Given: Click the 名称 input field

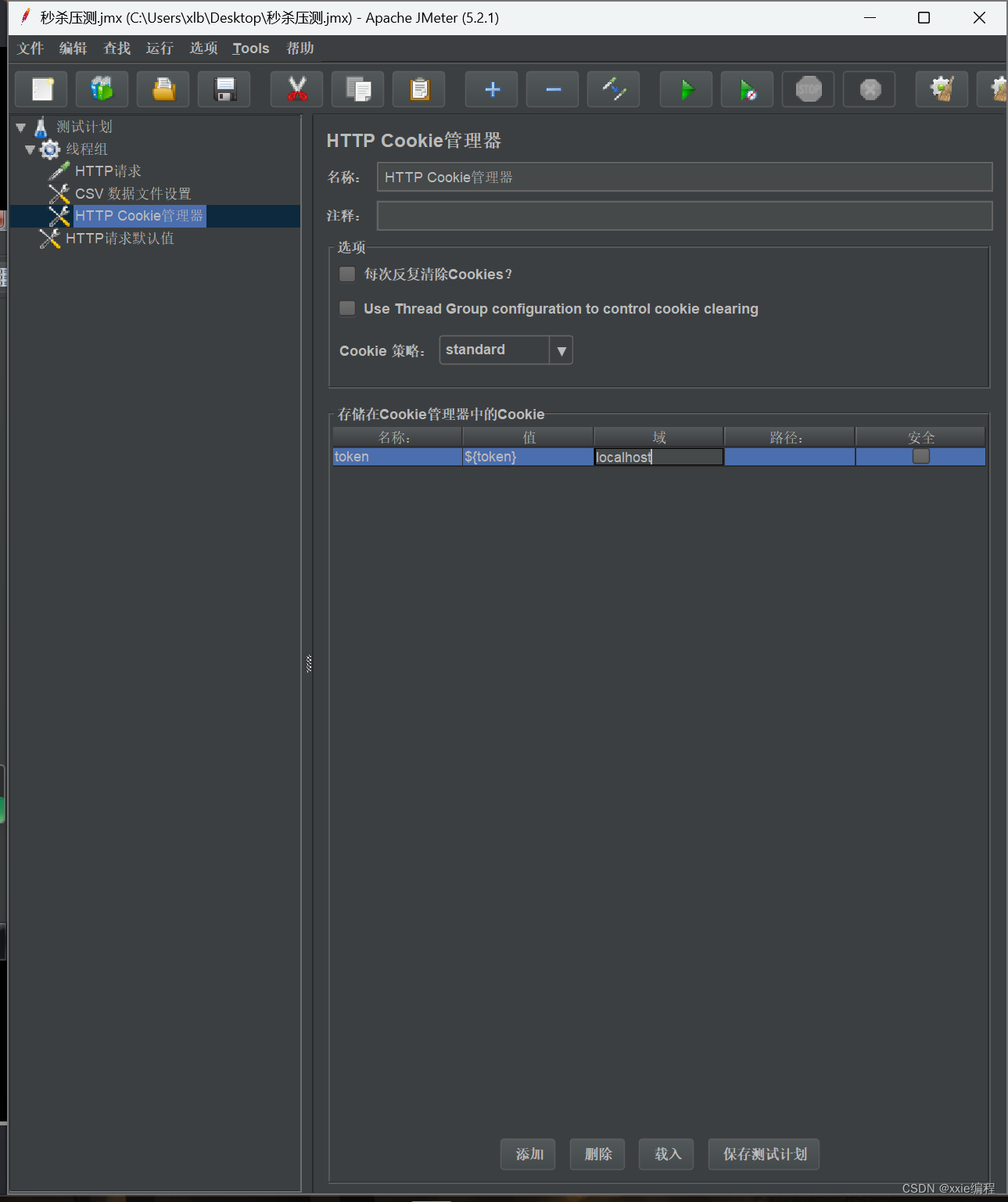Looking at the screenshot, I should [685, 177].
